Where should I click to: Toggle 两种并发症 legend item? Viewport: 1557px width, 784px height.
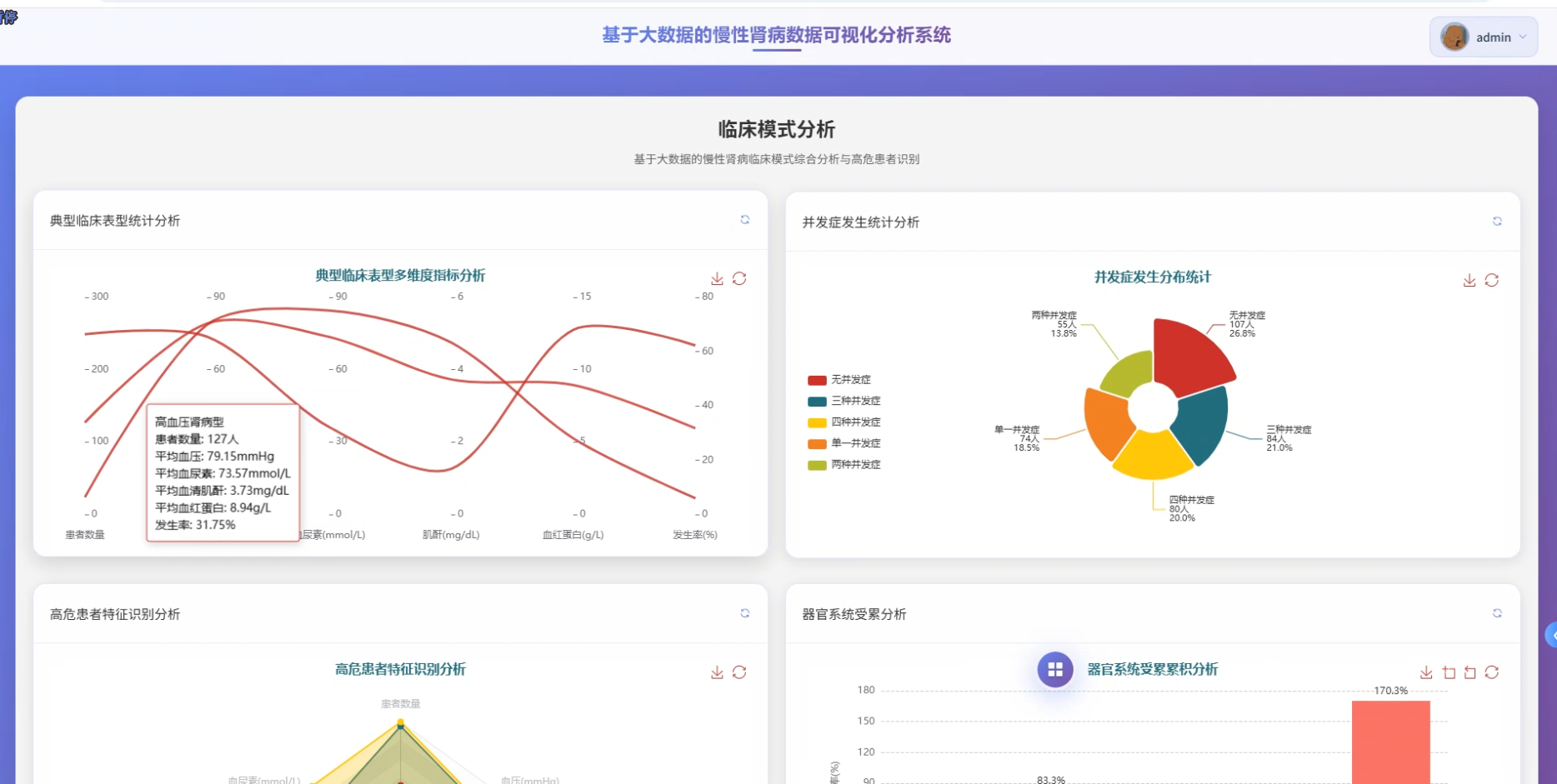tap(844, 465)
